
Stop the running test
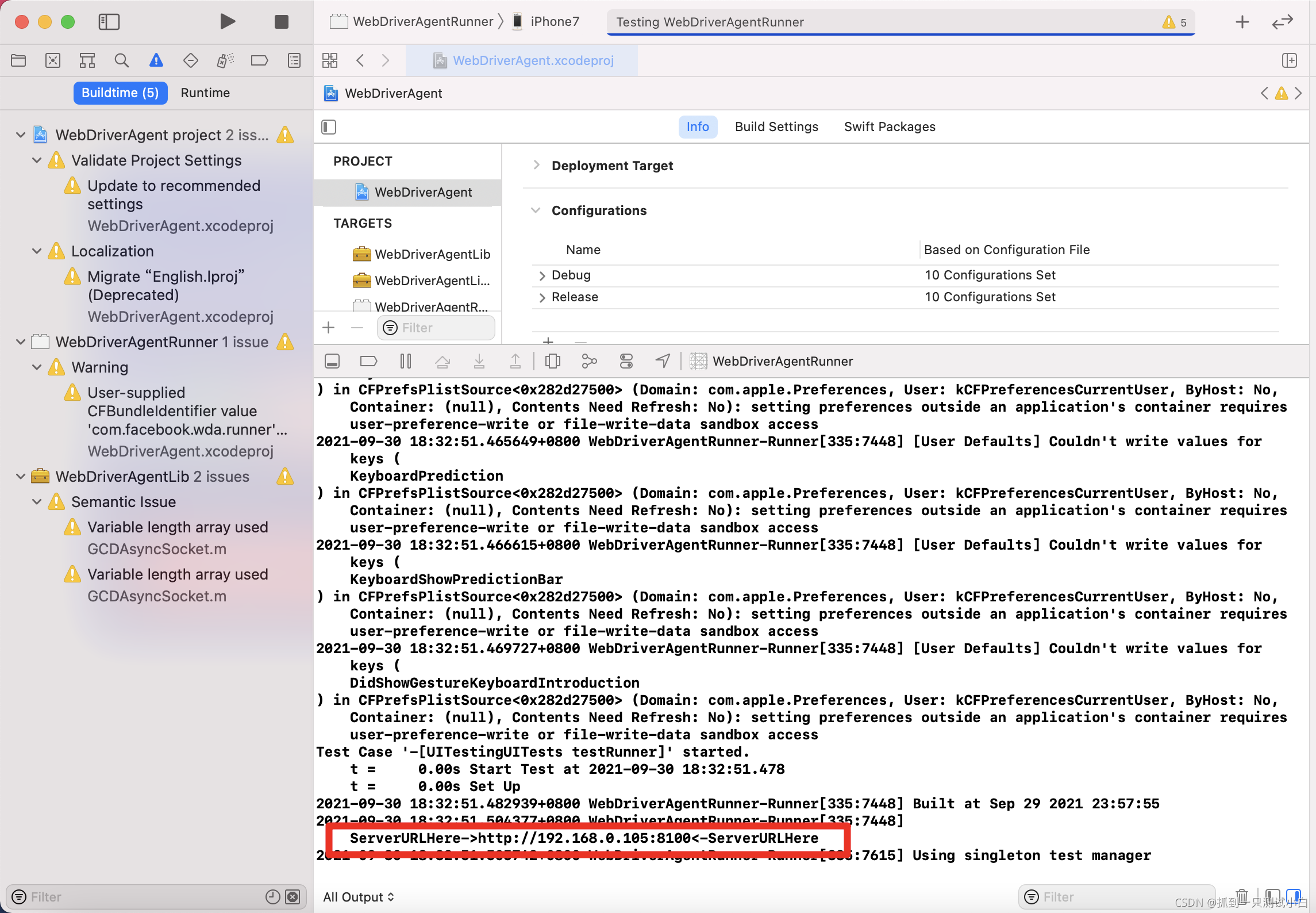[281, 22]
